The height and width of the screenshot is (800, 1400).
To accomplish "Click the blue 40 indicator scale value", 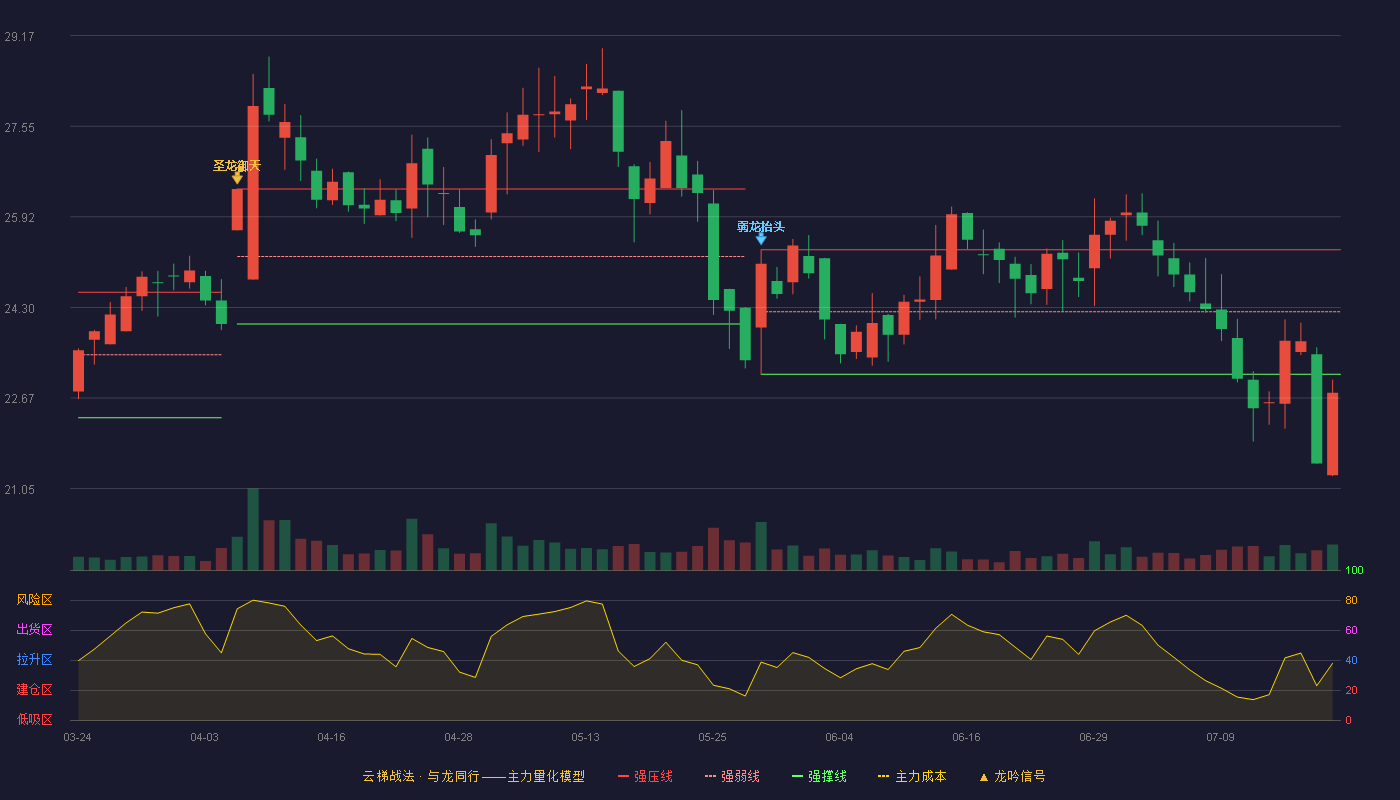I will pyautogui.click(x=1351, y=660).
